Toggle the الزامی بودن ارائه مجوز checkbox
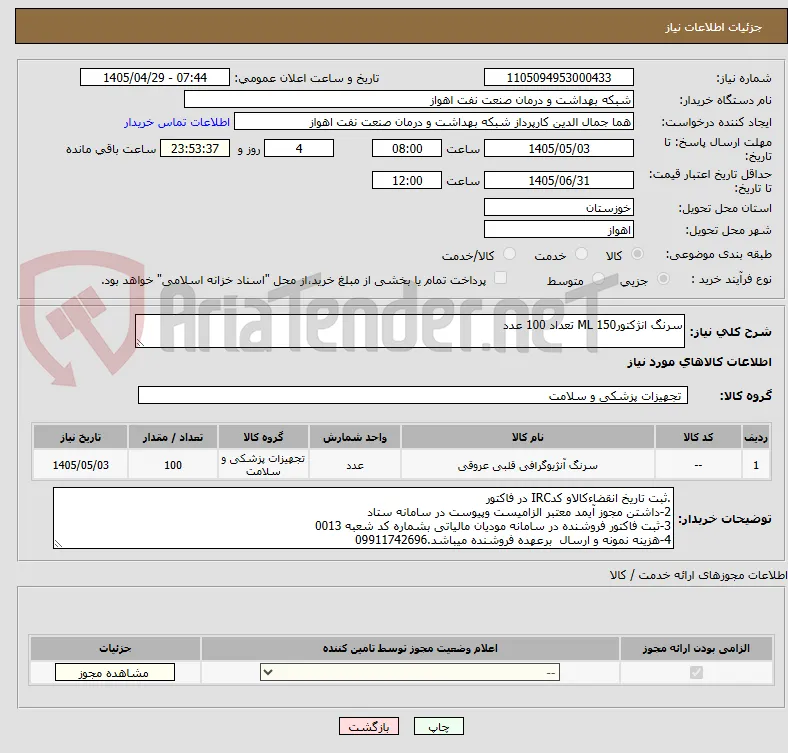Viewport: 788px width, 753px height. tap(696, 673)
